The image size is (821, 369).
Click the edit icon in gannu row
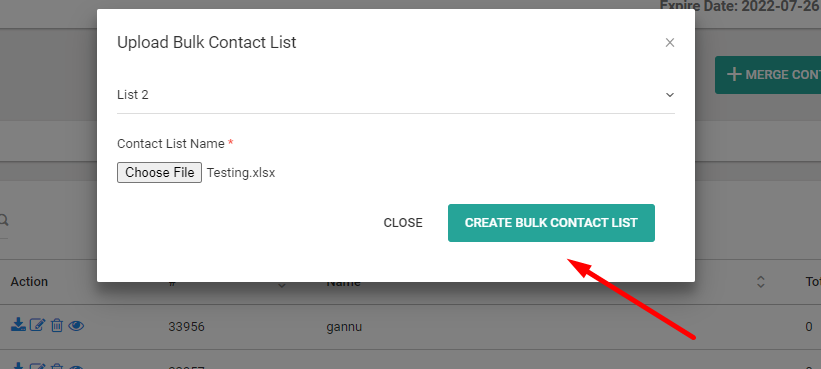coord(38,326)
